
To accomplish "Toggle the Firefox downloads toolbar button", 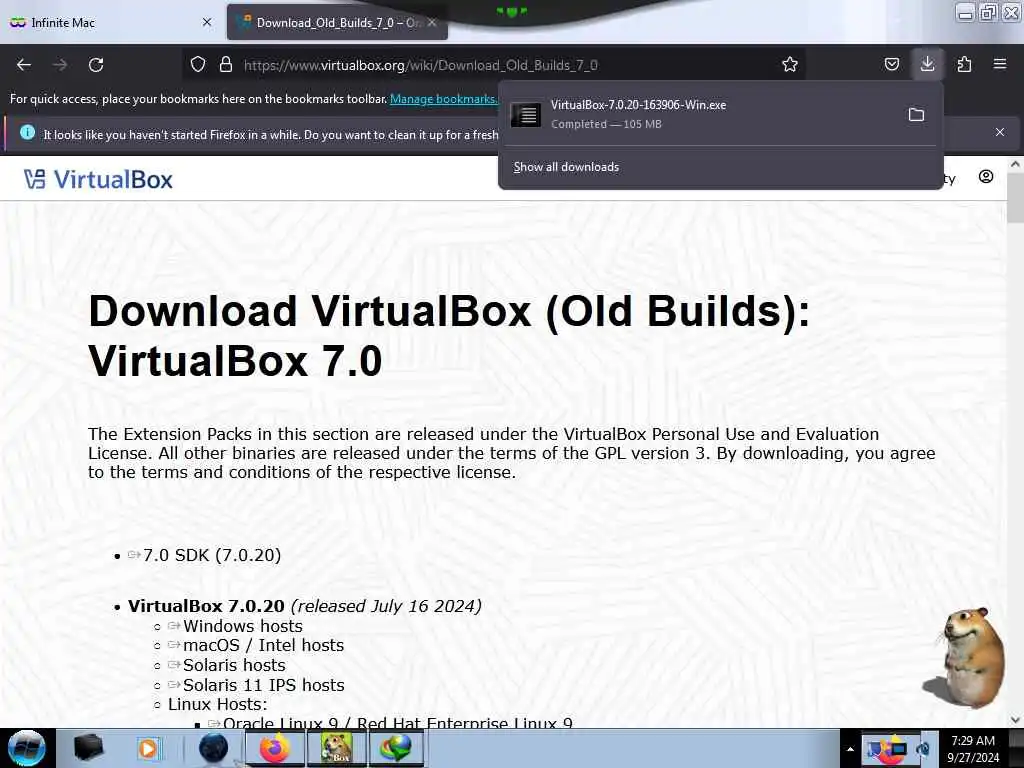I will coord(927,64).
